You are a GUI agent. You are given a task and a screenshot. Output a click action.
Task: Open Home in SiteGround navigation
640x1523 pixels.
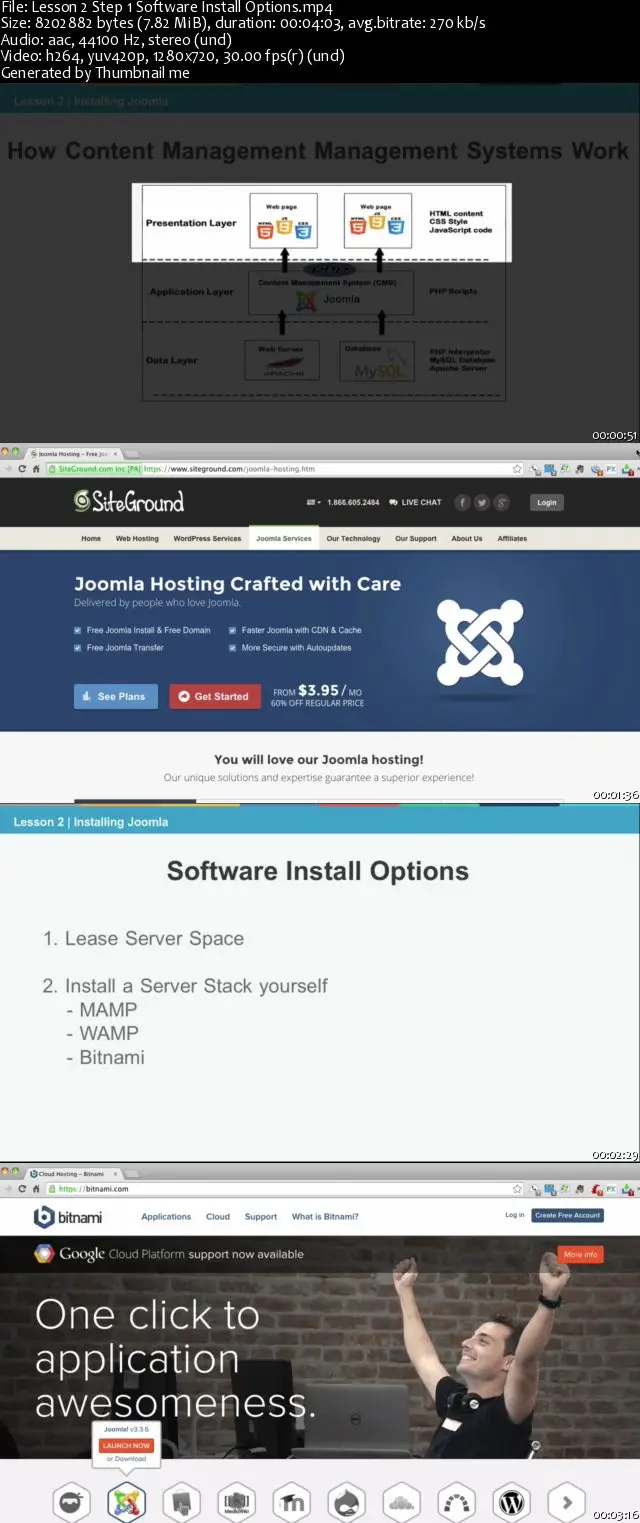point(91,538)
